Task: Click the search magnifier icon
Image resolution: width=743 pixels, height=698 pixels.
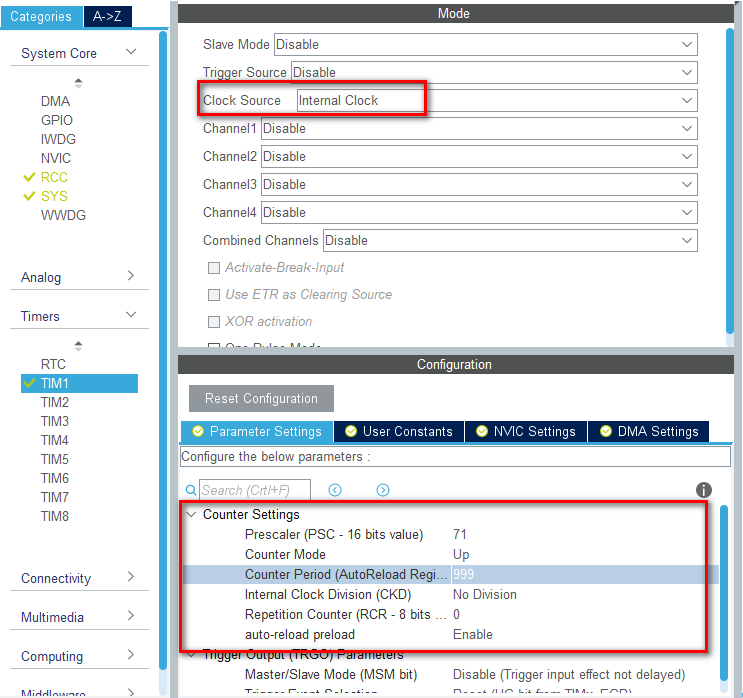Action: (190, 490)
